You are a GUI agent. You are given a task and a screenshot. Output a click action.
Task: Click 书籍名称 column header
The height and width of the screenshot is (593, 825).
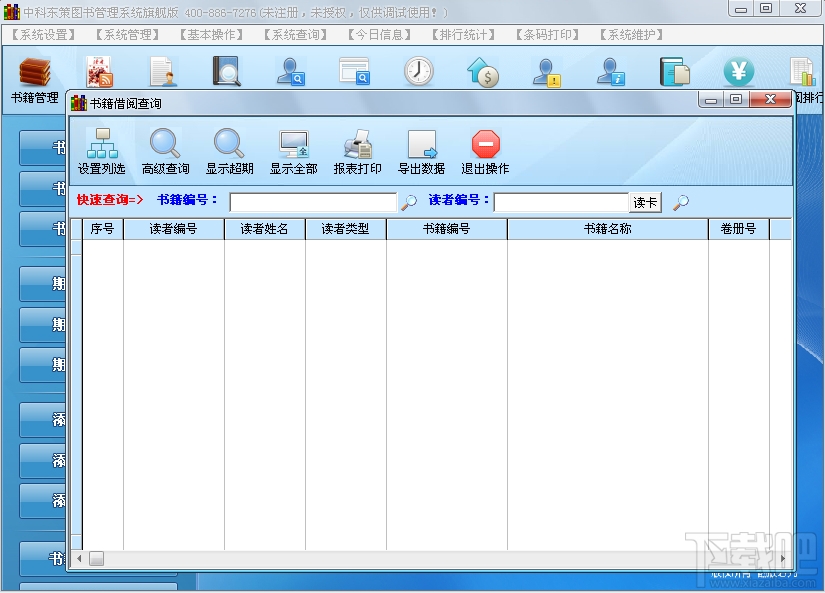coord(608,229)
